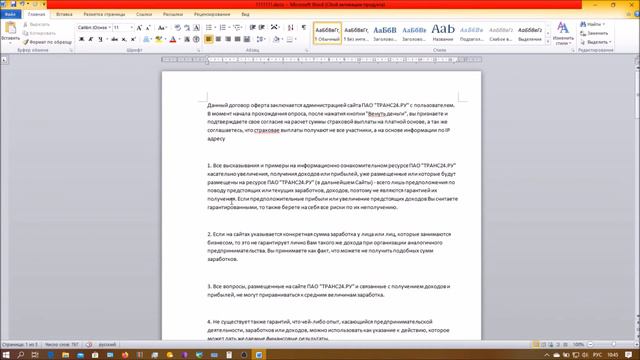Click the Save icon in quick access toolbar
Image resolution: width=640 pixels, height=360 pixels.
click(13, 4)
